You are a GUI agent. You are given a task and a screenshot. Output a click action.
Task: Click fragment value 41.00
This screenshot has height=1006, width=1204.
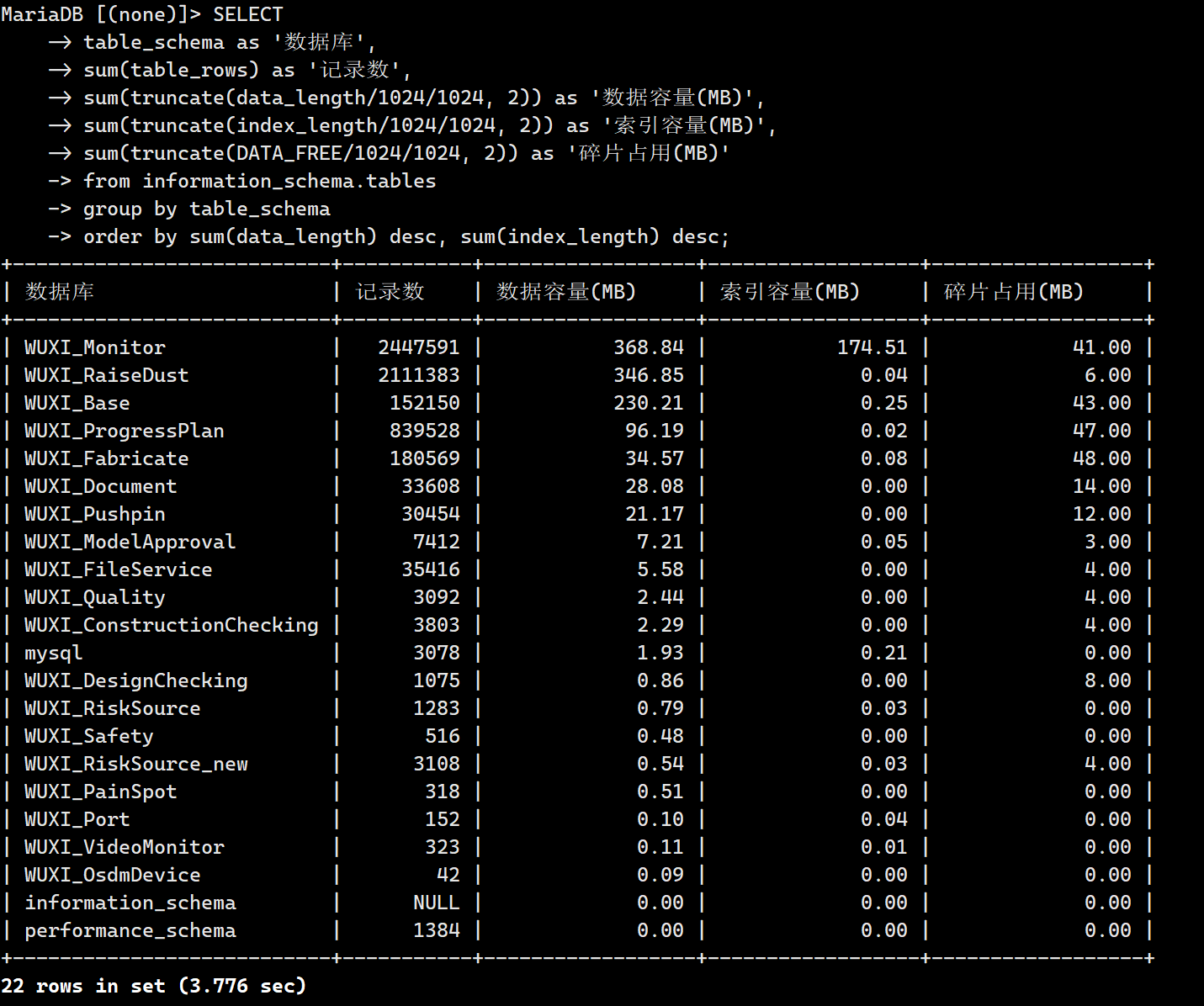(1102, 347)
